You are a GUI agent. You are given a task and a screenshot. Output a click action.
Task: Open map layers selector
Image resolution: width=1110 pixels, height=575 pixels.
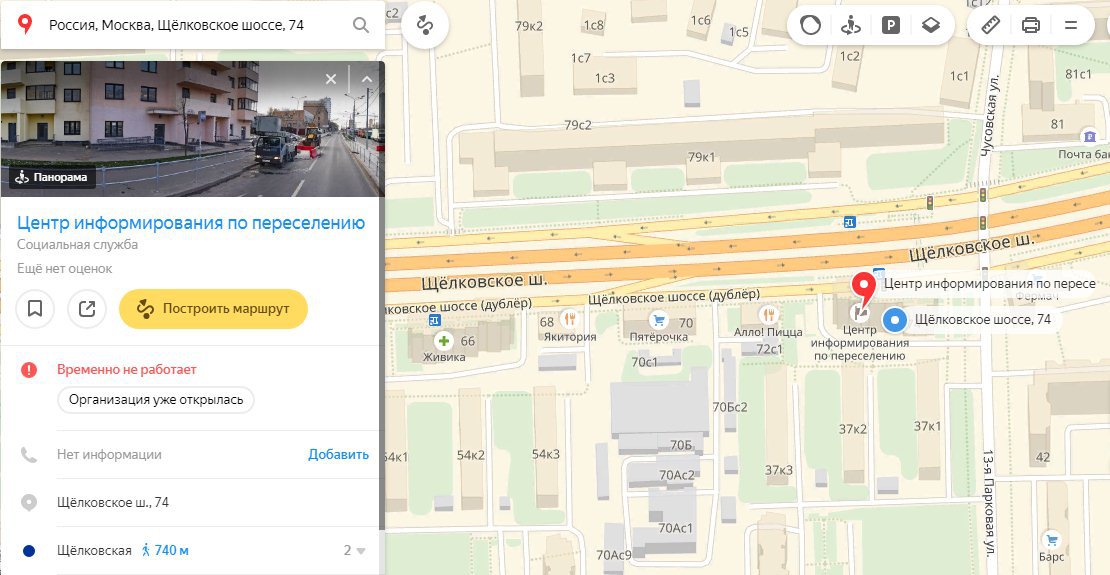click(930, 25)
